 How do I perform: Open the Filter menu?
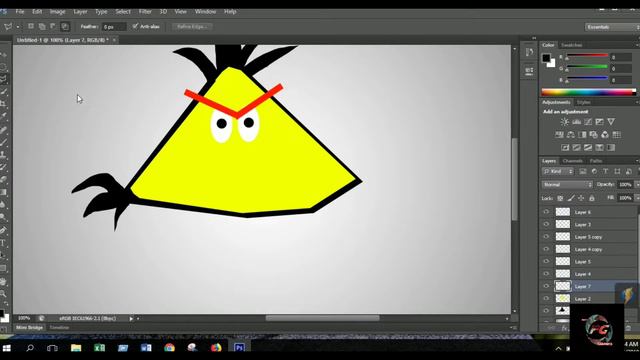[x=145, y=11]
